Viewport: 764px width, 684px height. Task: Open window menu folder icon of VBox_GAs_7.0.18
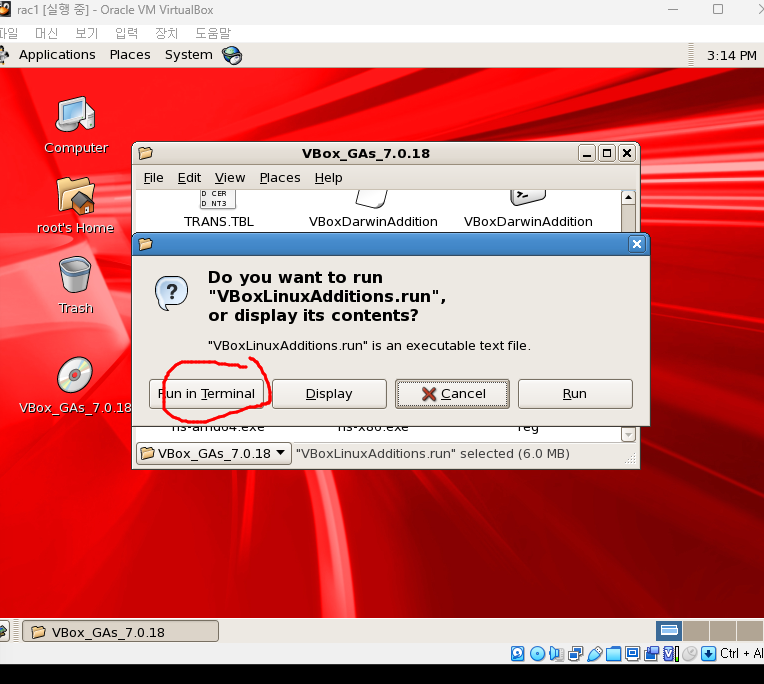point(145,153)
